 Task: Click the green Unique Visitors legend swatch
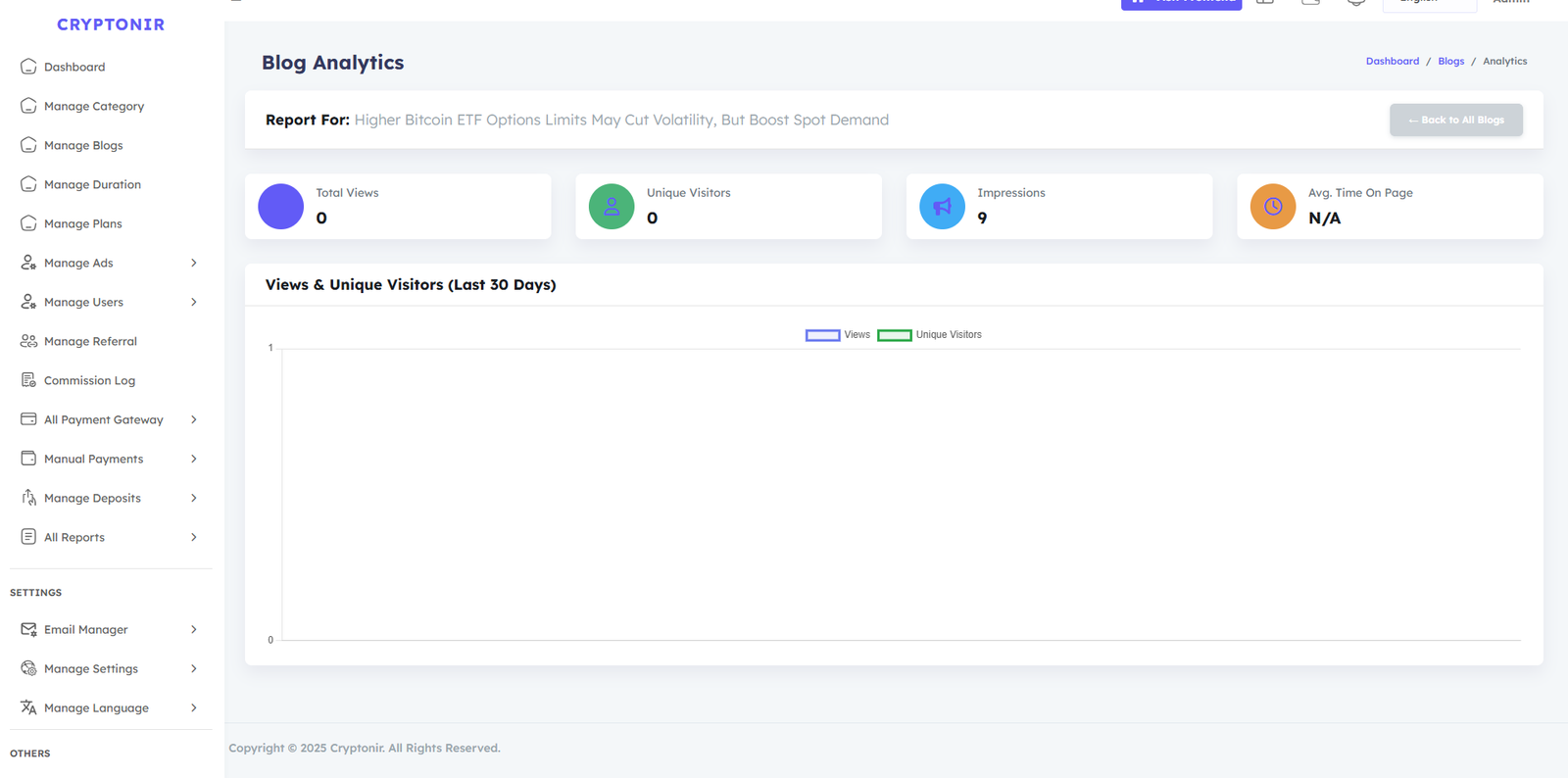coord(894,335)
